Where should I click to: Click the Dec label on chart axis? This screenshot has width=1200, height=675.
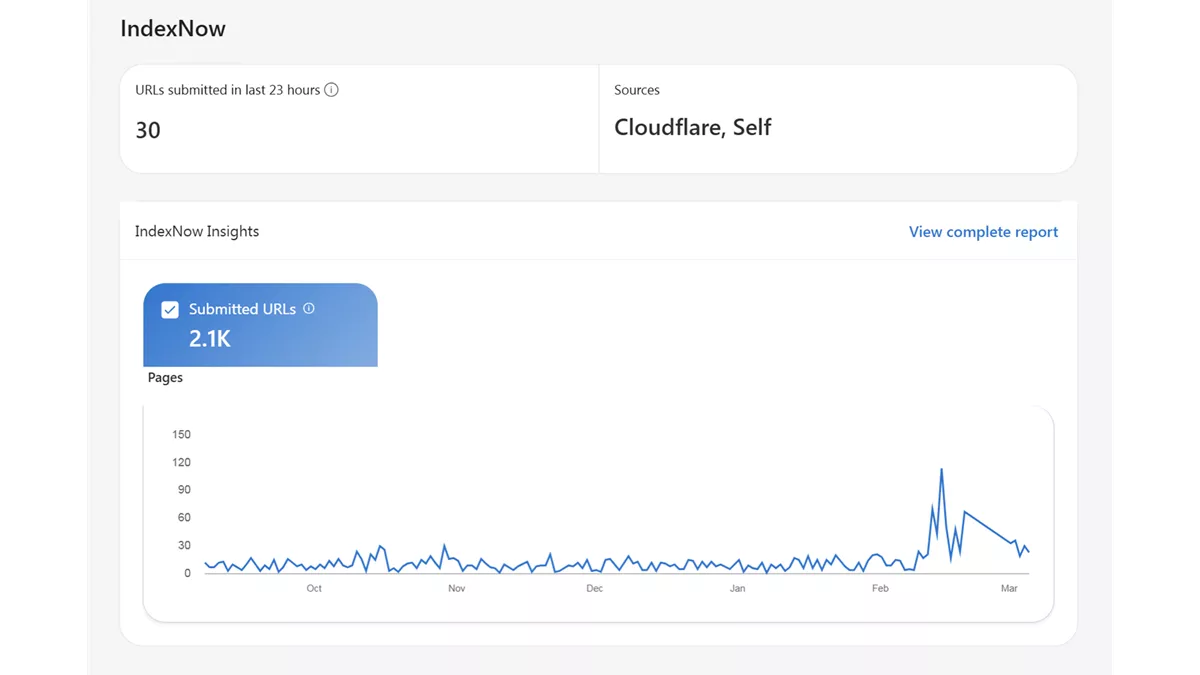pyautogui.click(x=595, y=589)
